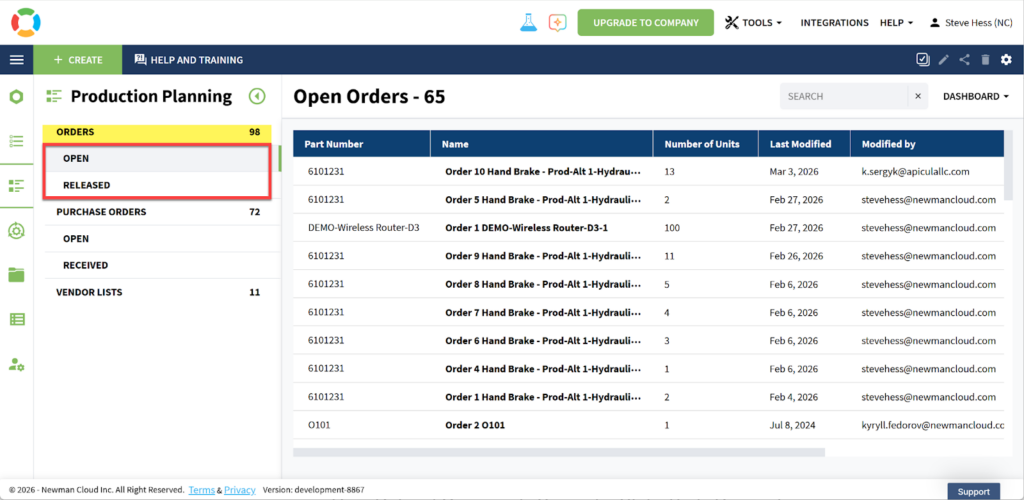Click into the Search input field
1024x500 pixels.
click(843, 97)
